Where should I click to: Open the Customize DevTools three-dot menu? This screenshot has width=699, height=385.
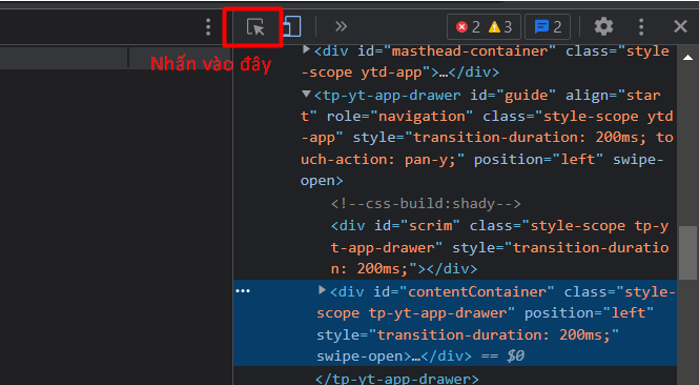(x=641, y=27)
